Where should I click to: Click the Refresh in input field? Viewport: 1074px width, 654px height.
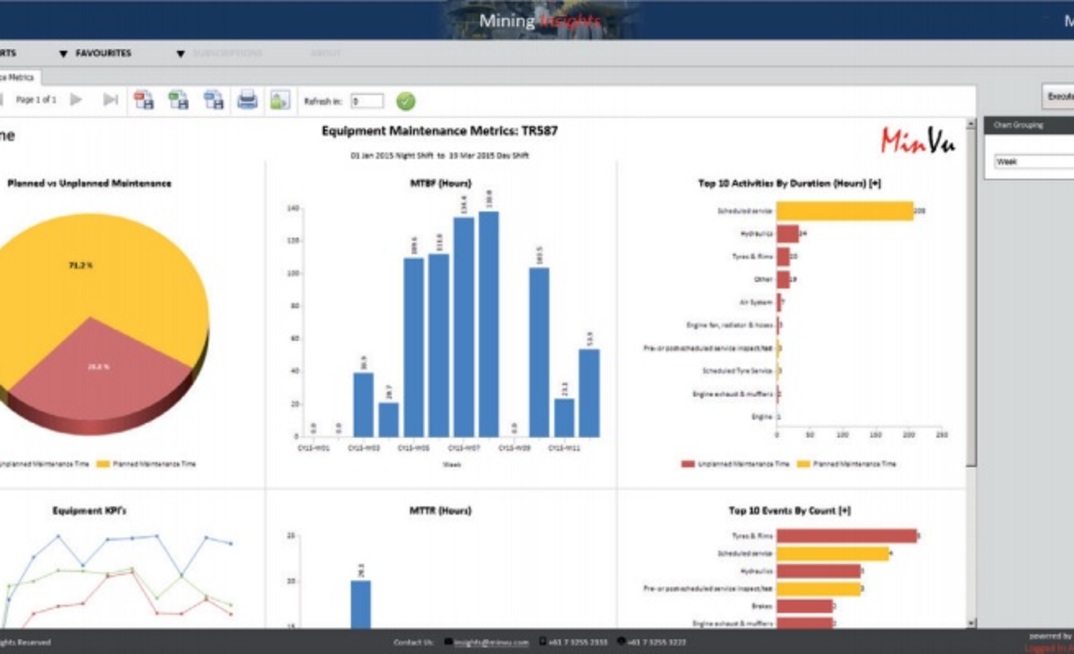tap(367, 101)
